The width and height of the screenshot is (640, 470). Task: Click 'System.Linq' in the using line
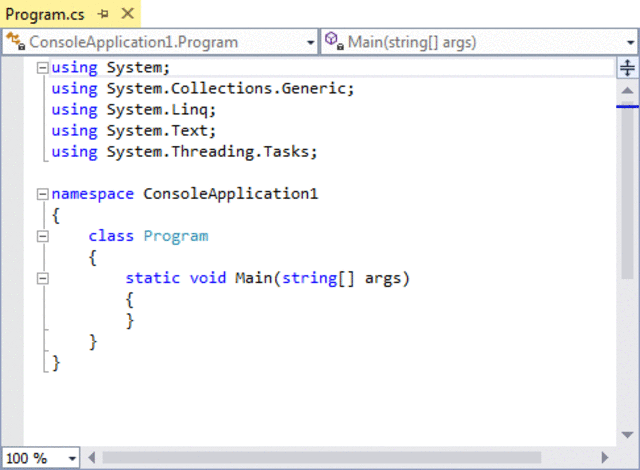157,110
